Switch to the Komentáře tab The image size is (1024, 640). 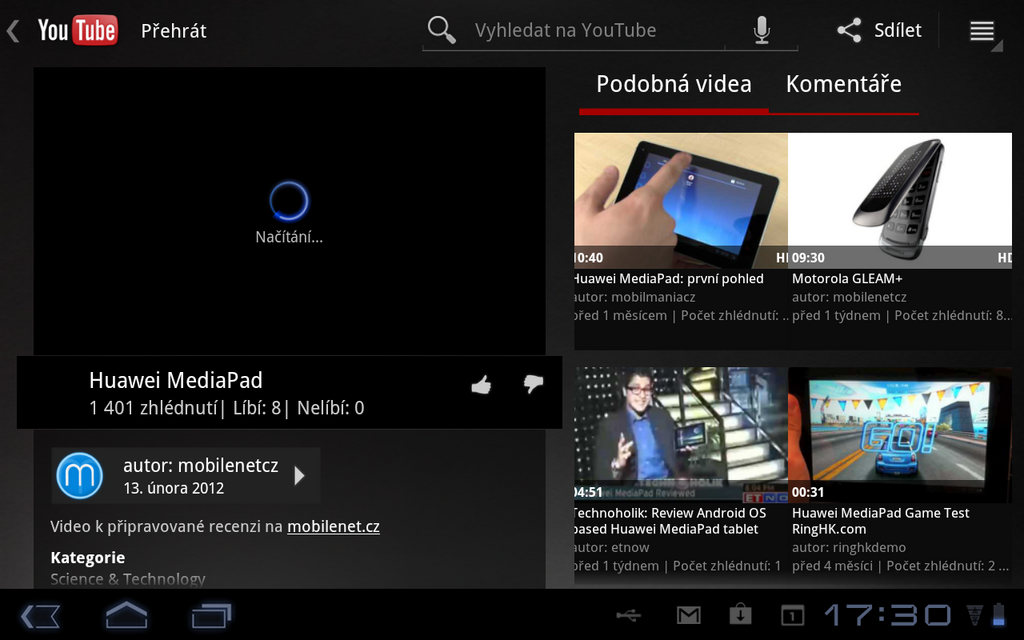[844, 85]
